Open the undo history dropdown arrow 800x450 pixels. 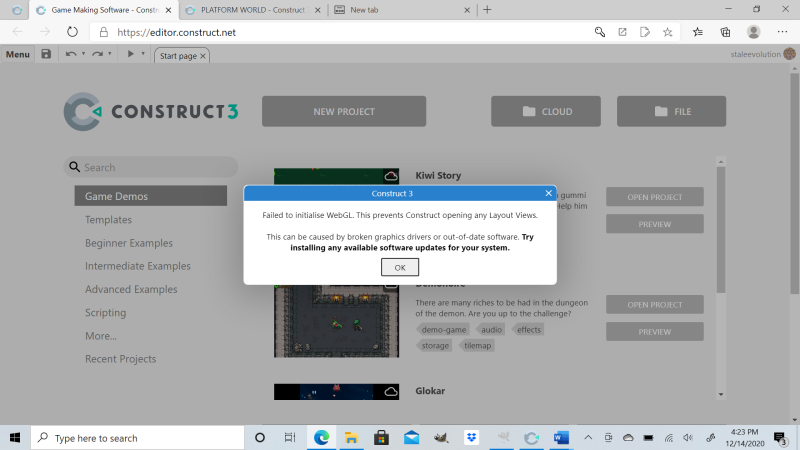click(83, 54)
